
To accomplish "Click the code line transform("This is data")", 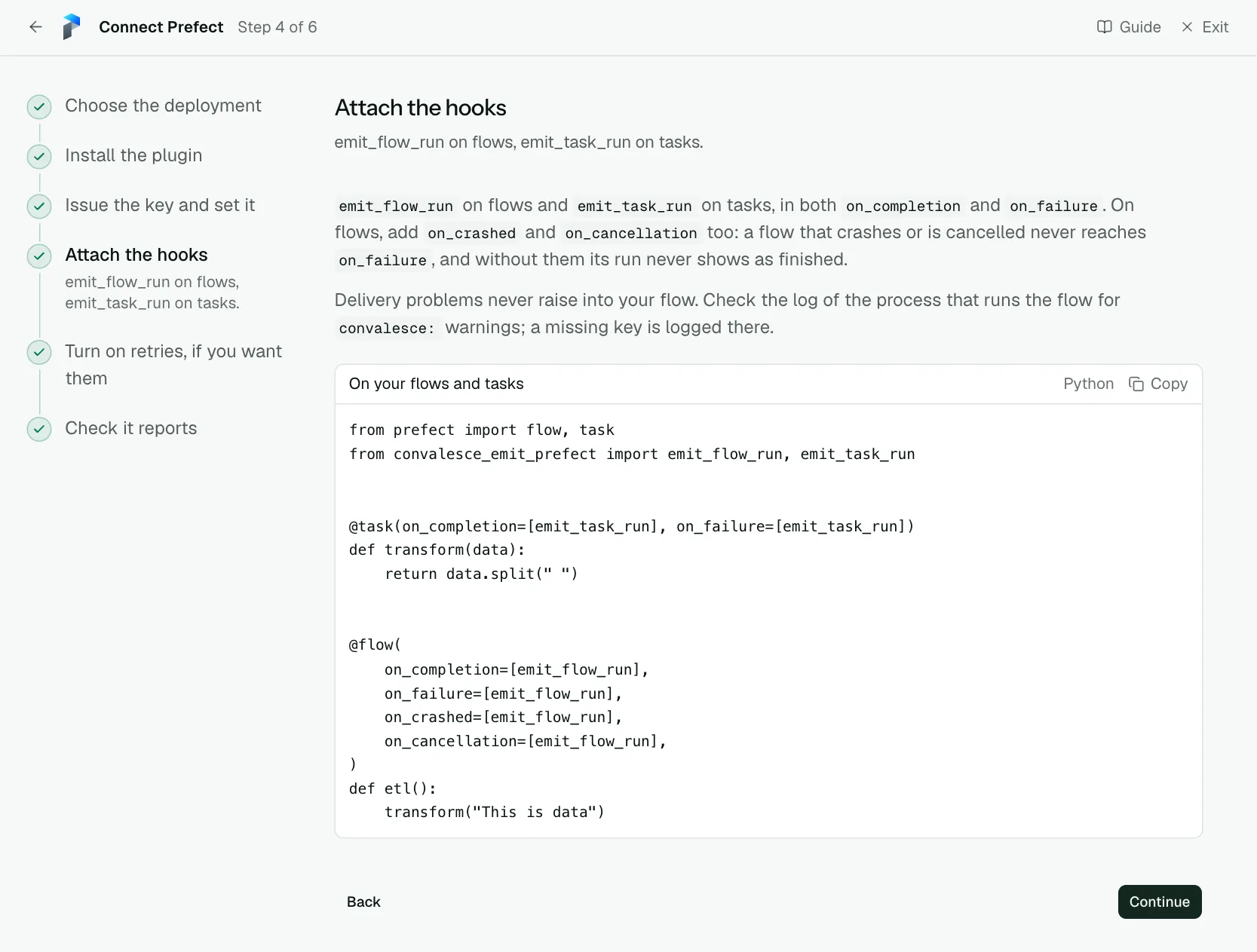I will click(495, 813).
